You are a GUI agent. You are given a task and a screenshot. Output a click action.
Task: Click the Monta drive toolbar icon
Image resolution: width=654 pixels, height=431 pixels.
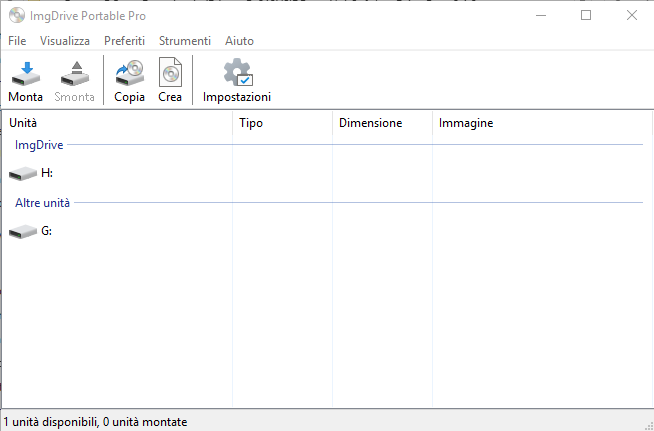(x=25, y=74)
